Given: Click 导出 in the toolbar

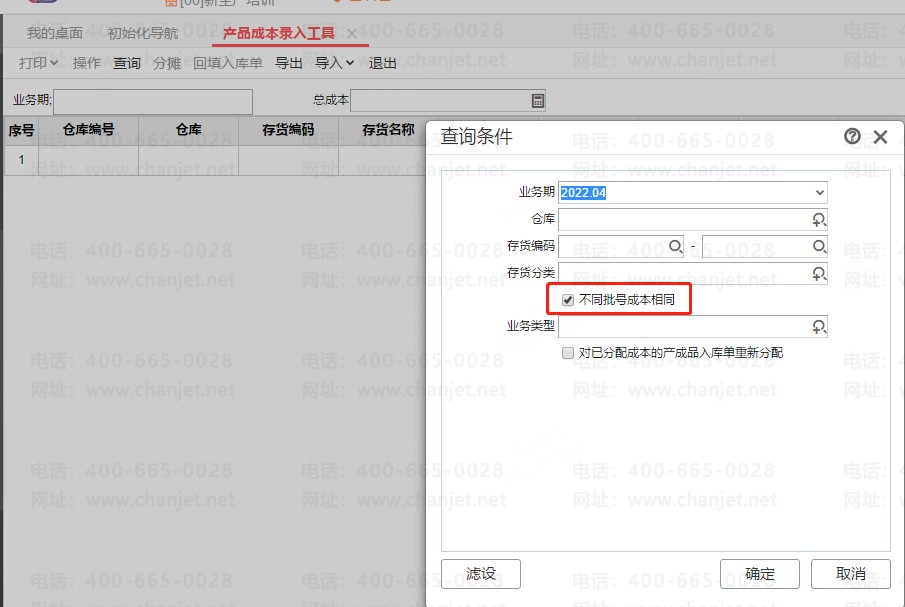Looking at the screenshot, I should click(x=289, y=62).
